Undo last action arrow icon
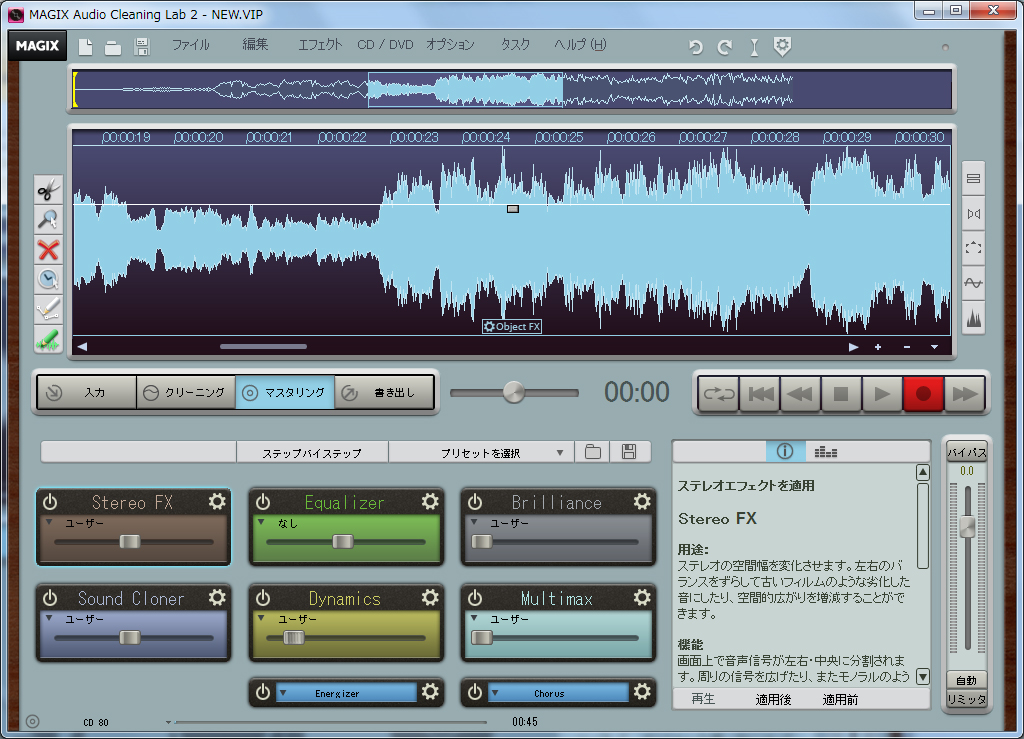Screen dimensions: 1024x739 pos(696,47)
